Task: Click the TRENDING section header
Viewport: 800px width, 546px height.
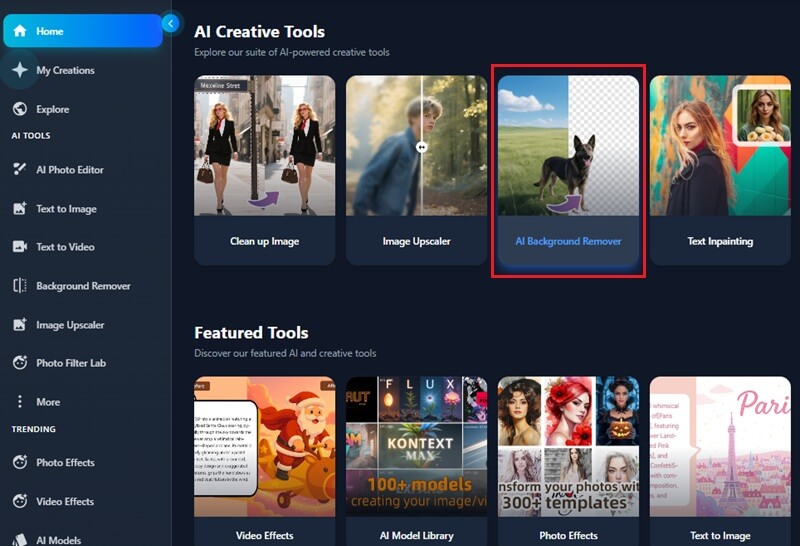Action: coord(33,429)
